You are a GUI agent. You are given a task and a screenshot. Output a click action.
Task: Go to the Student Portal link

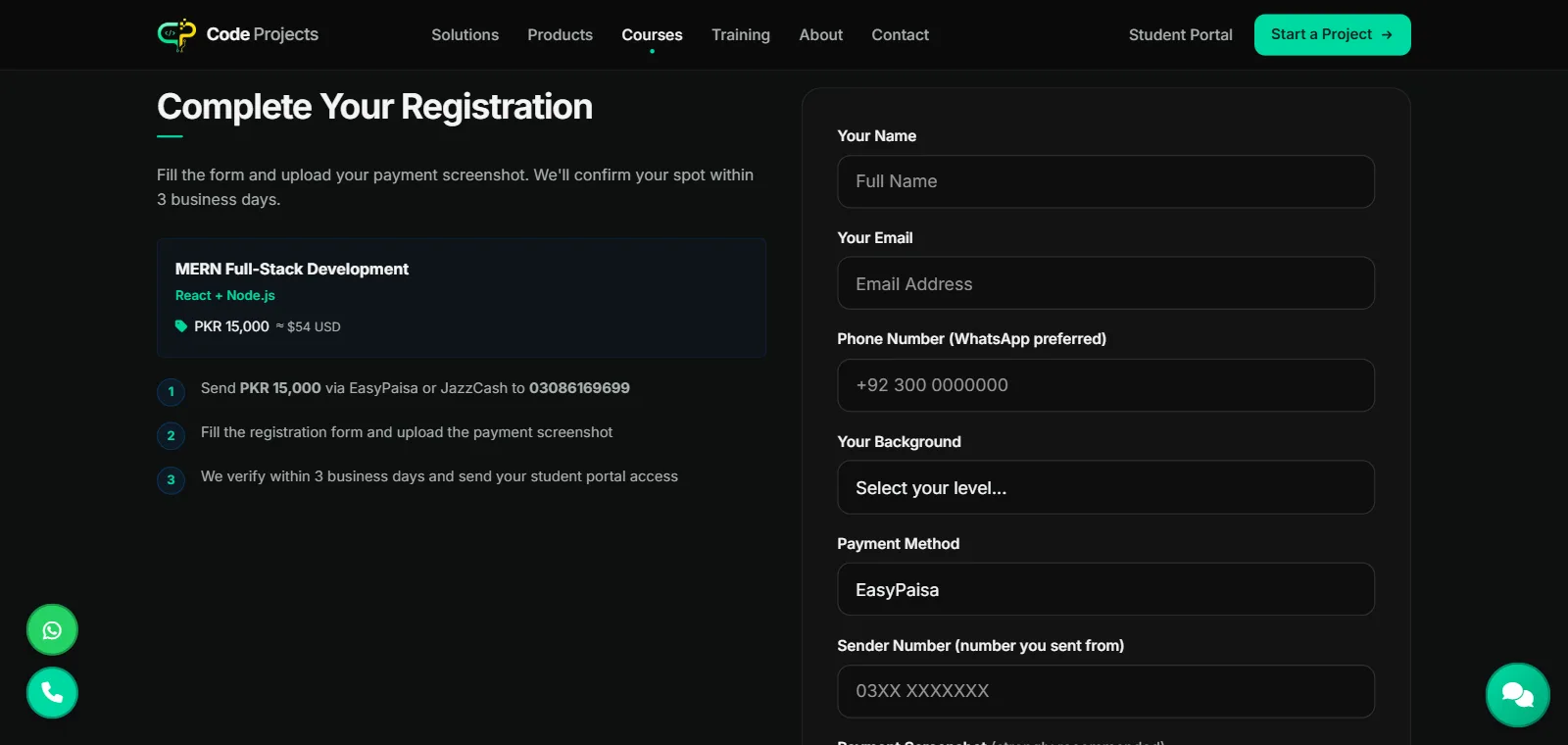point(1180,34)
